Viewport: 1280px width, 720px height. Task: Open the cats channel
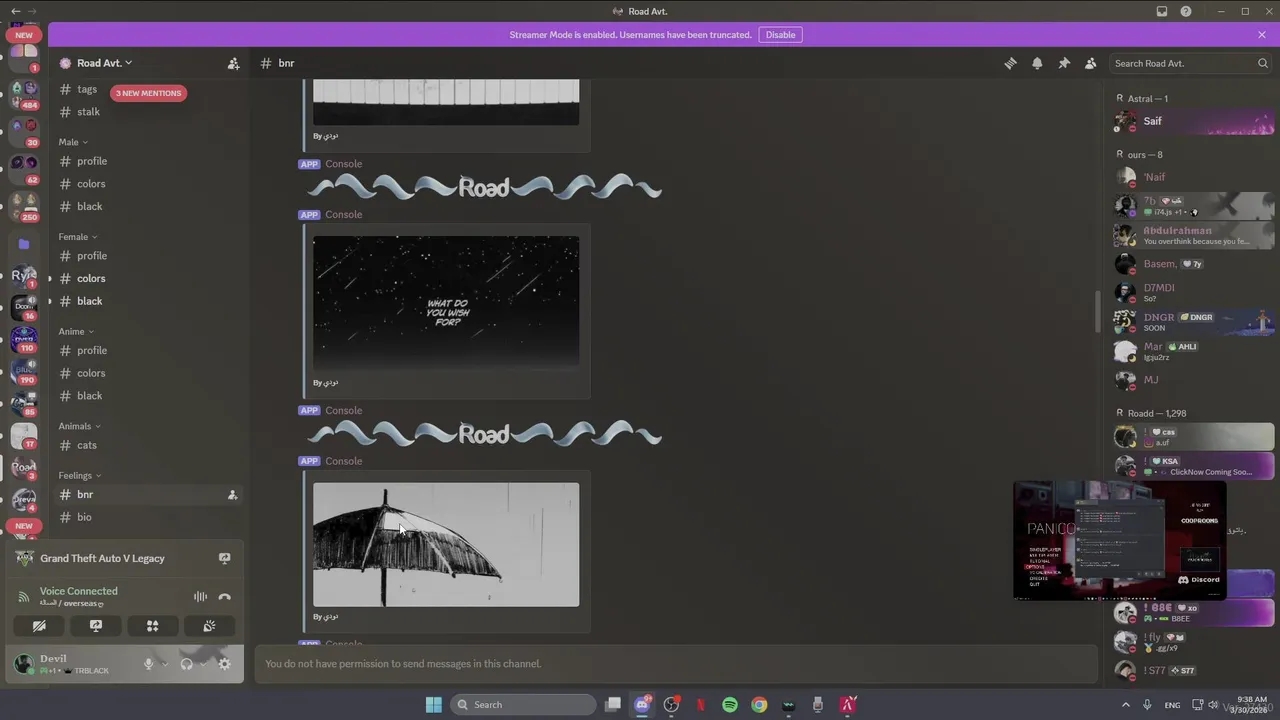(148, 446)
